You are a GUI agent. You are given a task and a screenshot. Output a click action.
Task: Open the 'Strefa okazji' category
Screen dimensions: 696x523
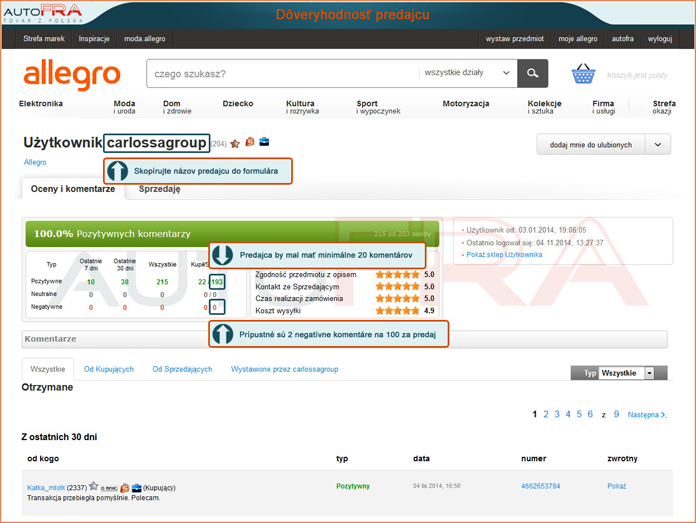[664, 107]
